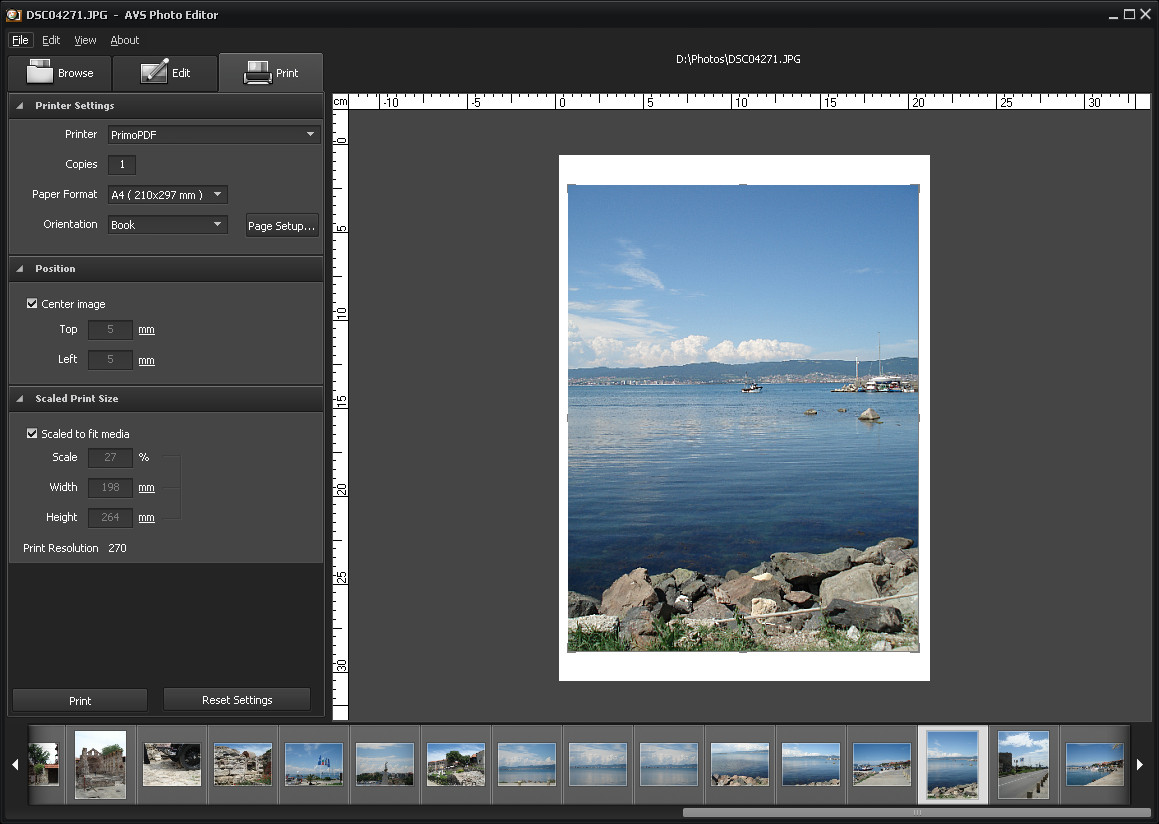
Task: Click the cm unit box at ruler corner
Action: click(340, 102)
